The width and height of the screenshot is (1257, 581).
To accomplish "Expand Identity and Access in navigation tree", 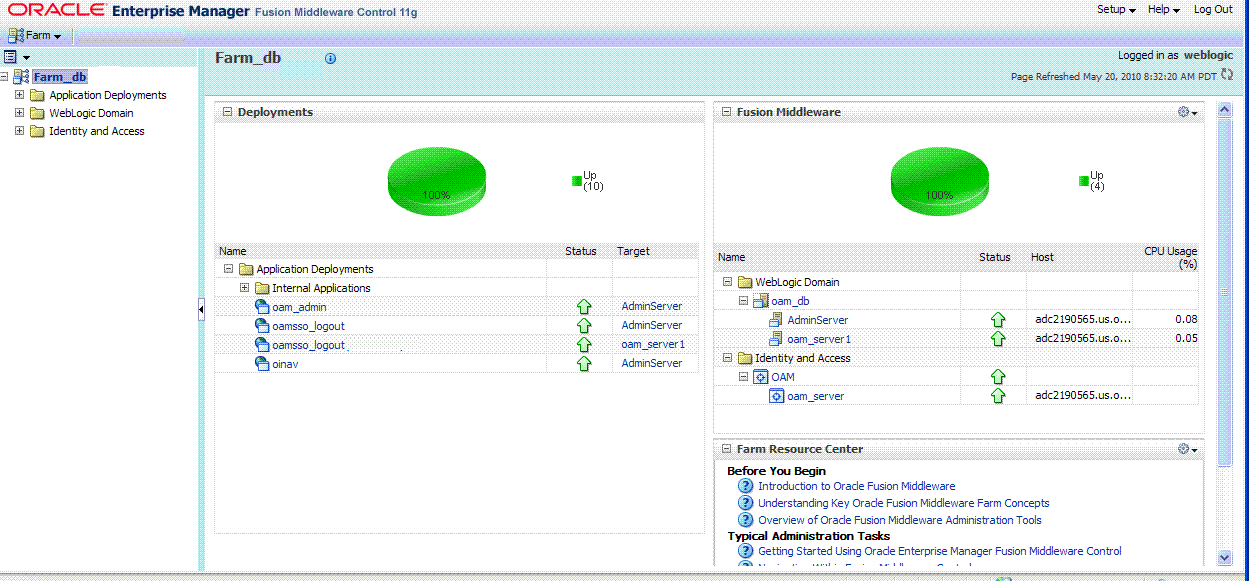I will pos(19,131).
